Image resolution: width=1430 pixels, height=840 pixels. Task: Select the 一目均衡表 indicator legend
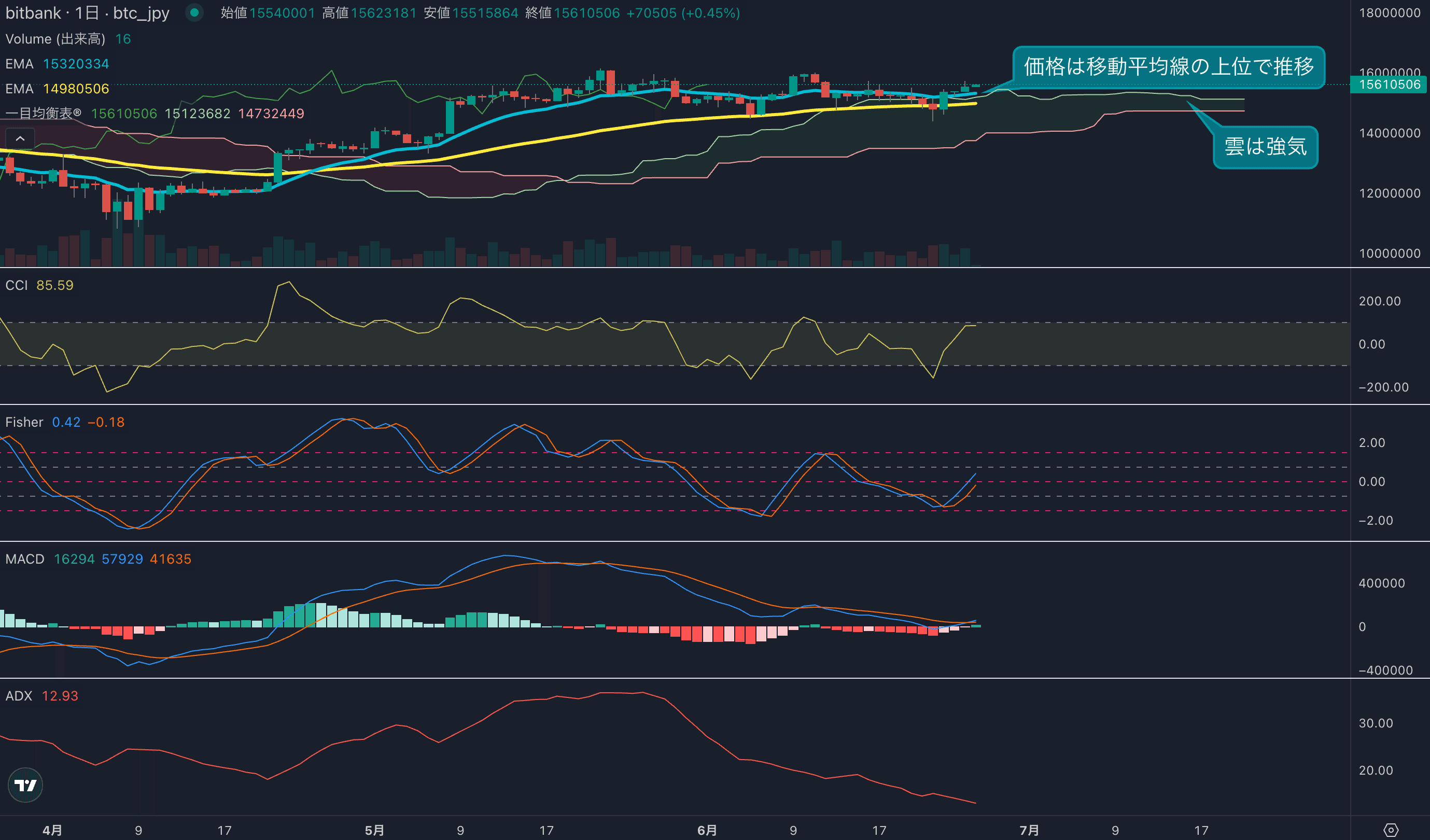[43, 114]
